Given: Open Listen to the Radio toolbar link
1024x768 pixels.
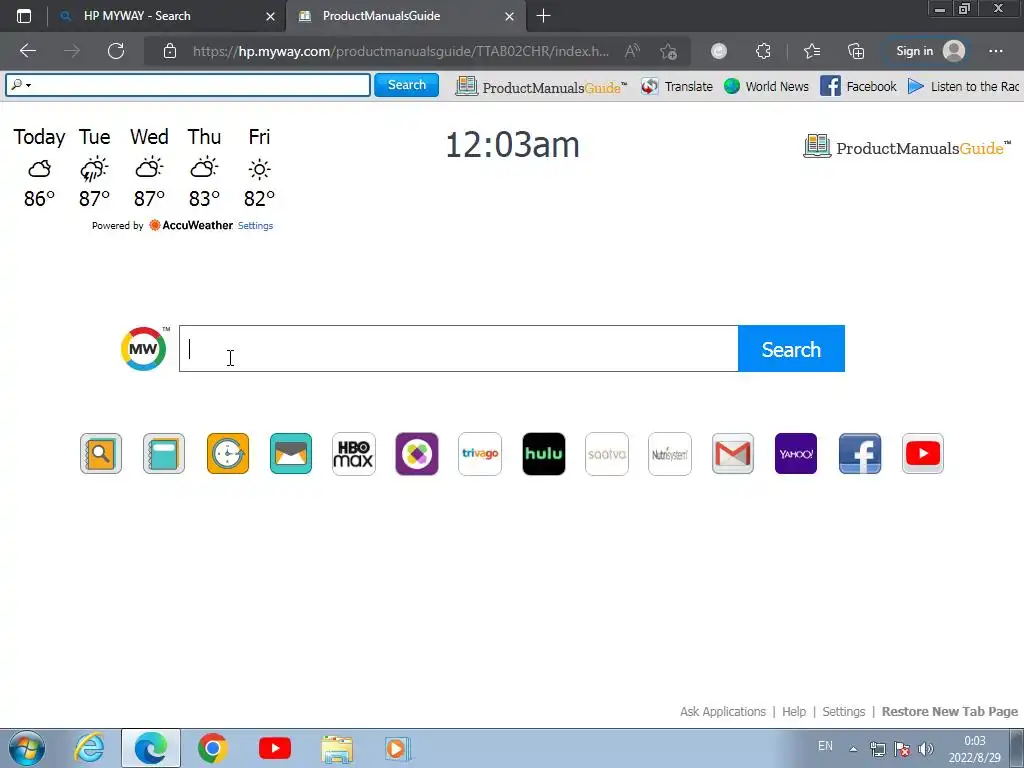Looking at the screenshot, I should pyautogui.click(x=963, y=86).
